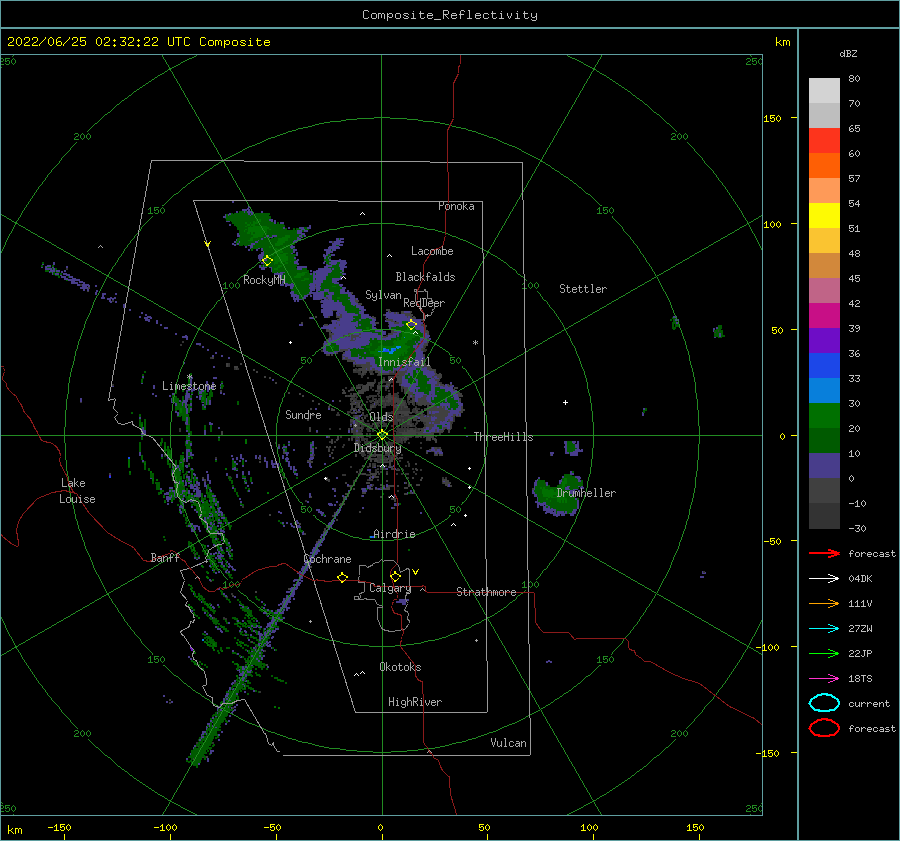Click the Okotoks label

tap(400, 667)
